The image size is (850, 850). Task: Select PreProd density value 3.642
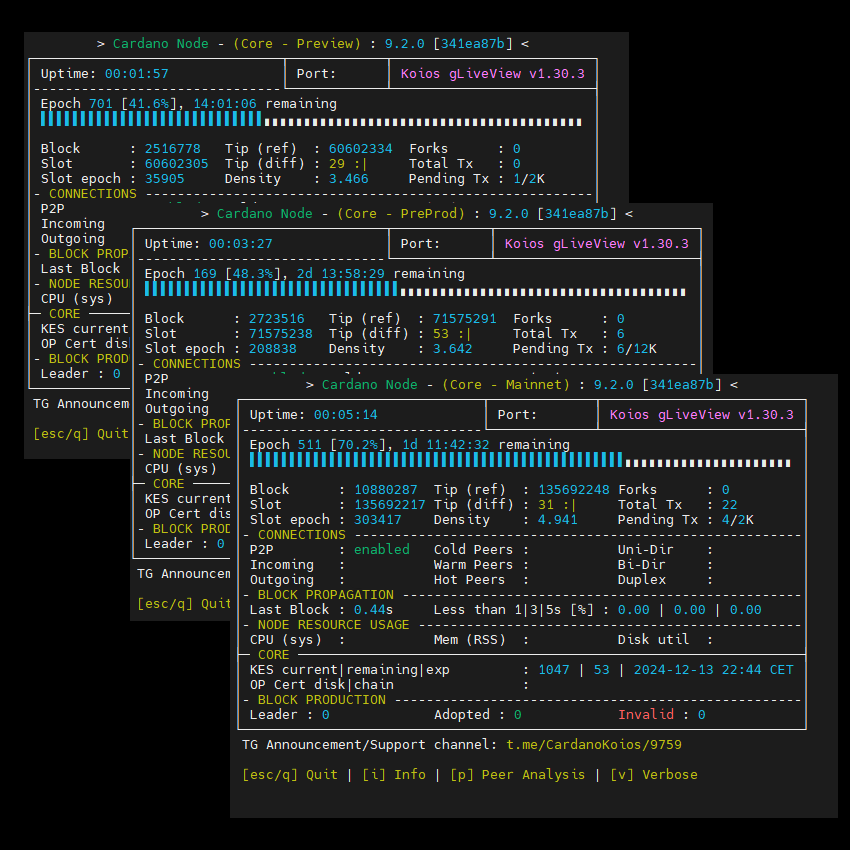(453, 349)
